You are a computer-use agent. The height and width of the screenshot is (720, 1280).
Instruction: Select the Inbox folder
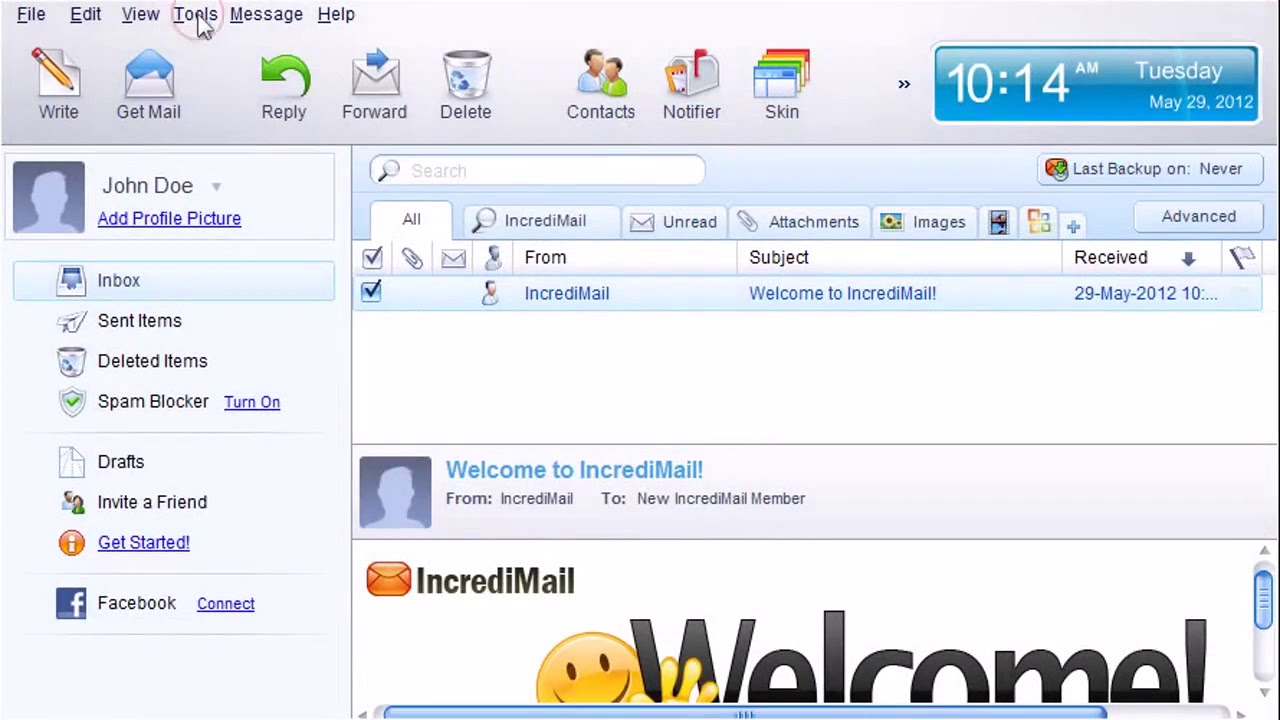coord(174,281)
